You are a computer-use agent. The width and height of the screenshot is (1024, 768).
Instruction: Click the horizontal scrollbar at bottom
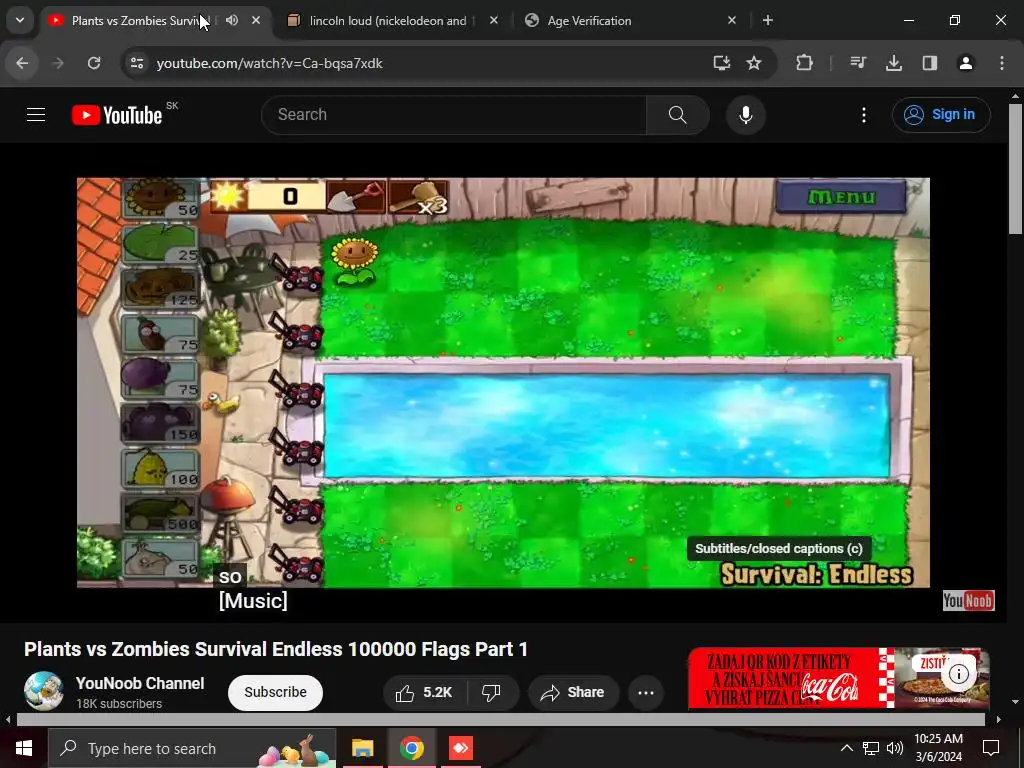click(501, 720)
